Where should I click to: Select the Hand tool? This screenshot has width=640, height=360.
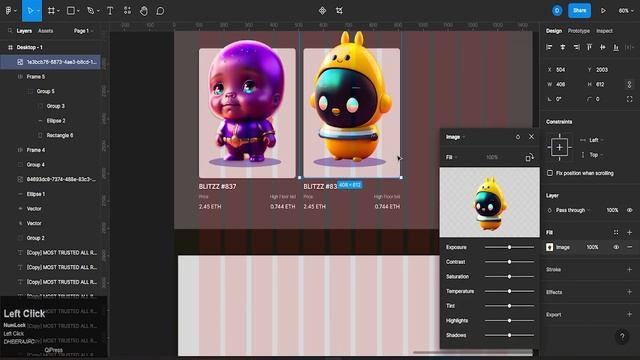[144, 11]
